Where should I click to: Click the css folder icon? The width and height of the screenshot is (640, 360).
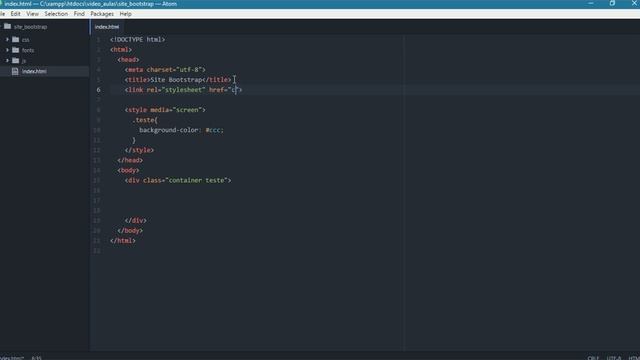click(x=16, y=40)
